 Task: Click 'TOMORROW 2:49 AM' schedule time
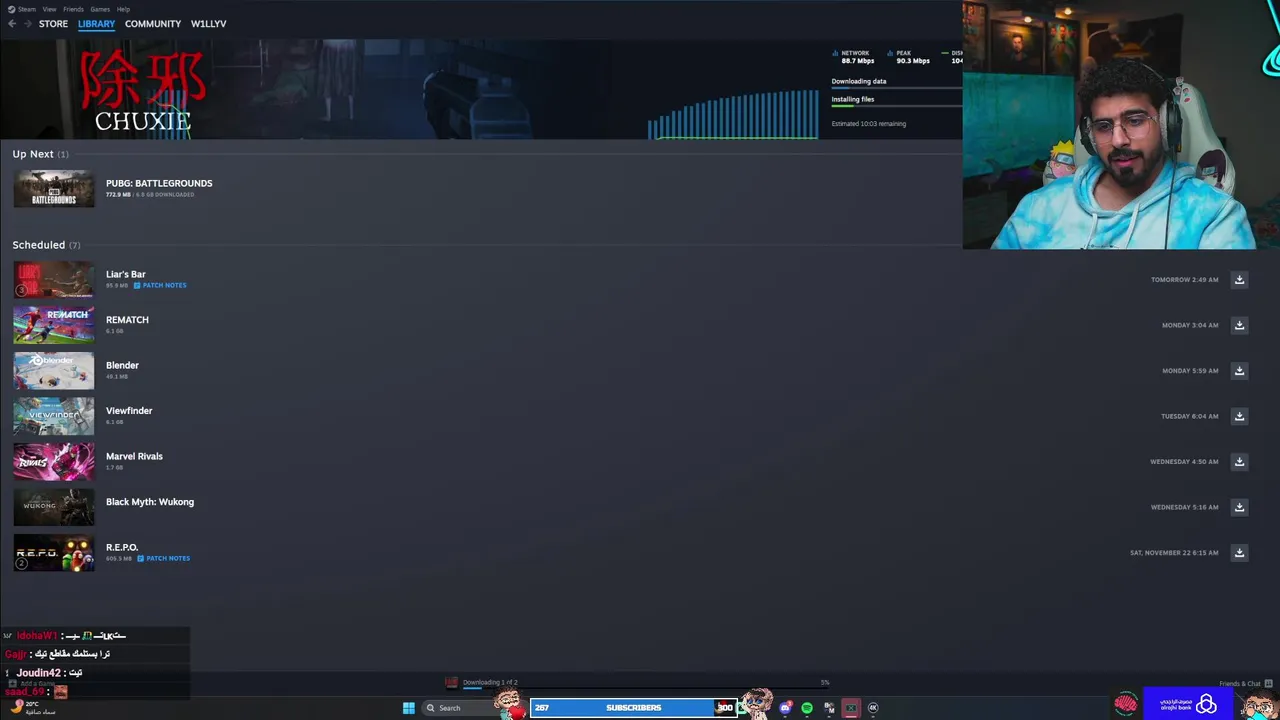tap(1184, 280)
